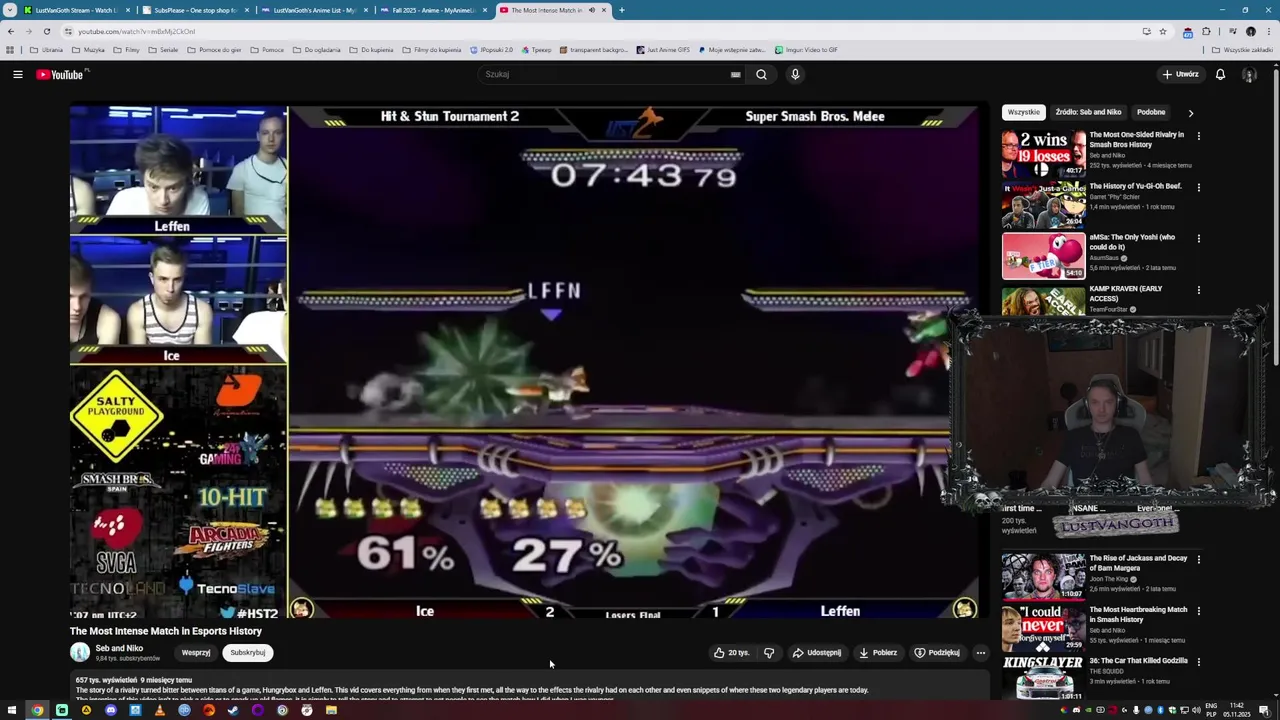Open options for The Rise of Jackass video
1280x720 pixels.
(x=1198, y=559)
